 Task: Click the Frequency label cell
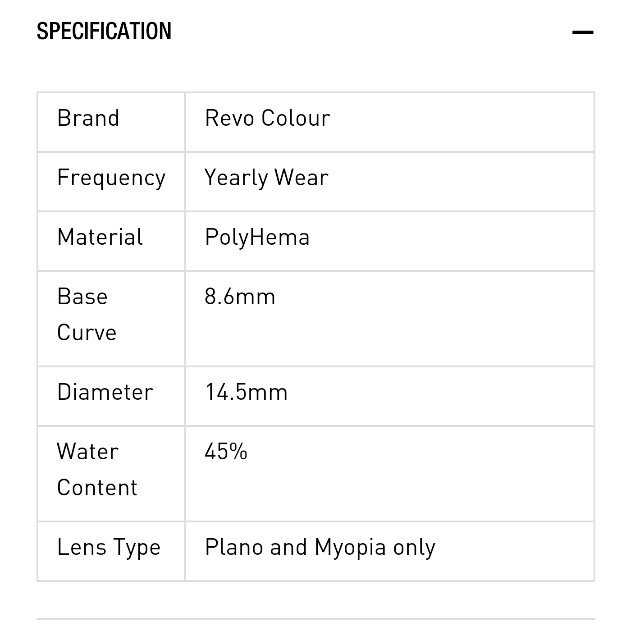(111, 182)
